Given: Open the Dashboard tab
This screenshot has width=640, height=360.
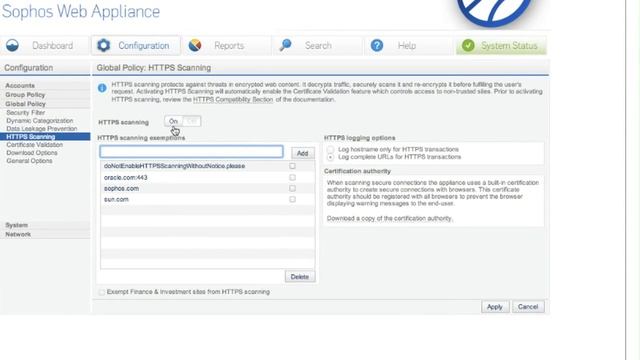Looking at the screenshot, I should pyautogui.click(x=44, y=45).
